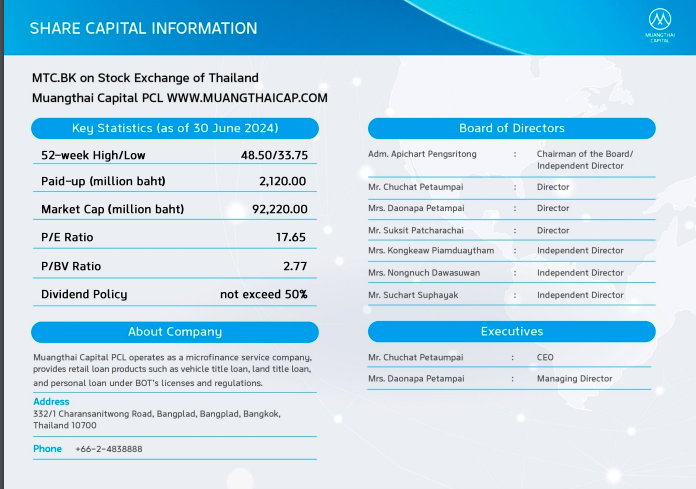Select the P/BV value 2.77

point(295,266)
